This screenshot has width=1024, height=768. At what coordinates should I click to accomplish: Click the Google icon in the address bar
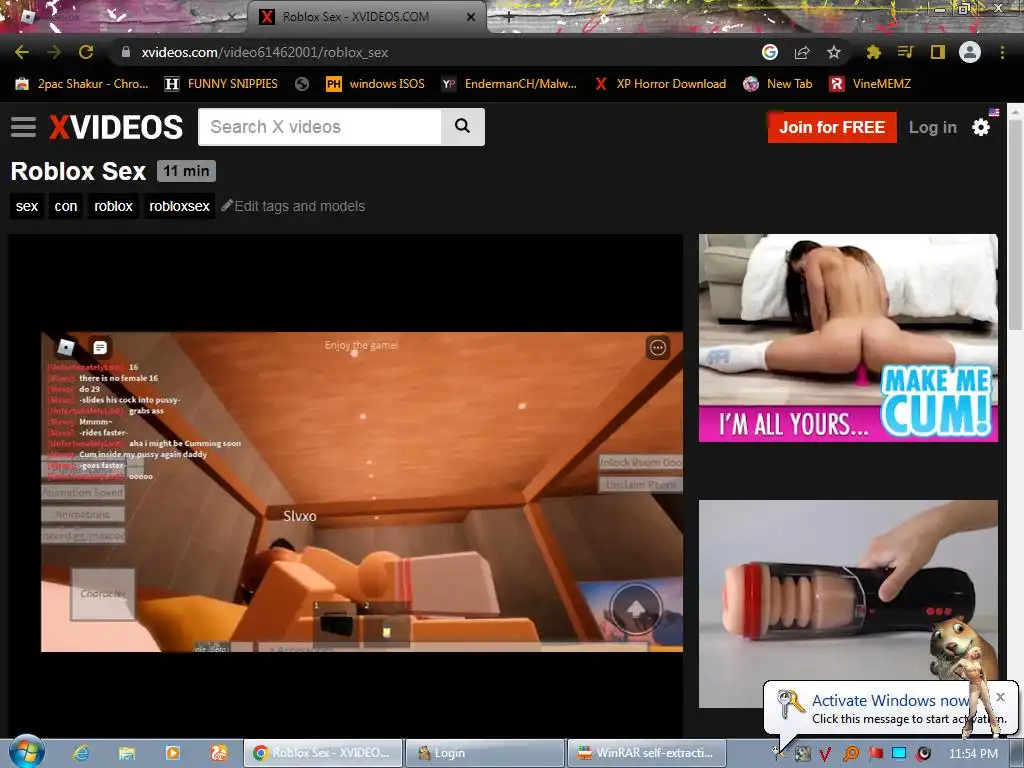(x=770, y=52)
